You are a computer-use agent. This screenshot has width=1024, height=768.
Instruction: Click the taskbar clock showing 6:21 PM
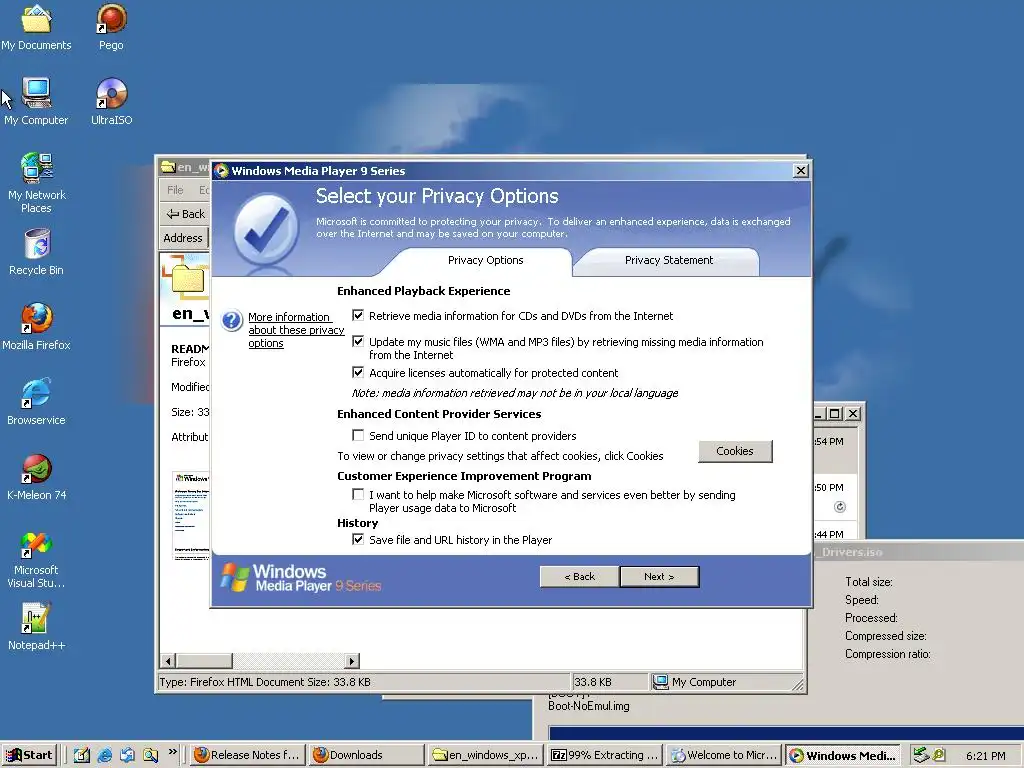pyautogui.click(x=985, y=756)
